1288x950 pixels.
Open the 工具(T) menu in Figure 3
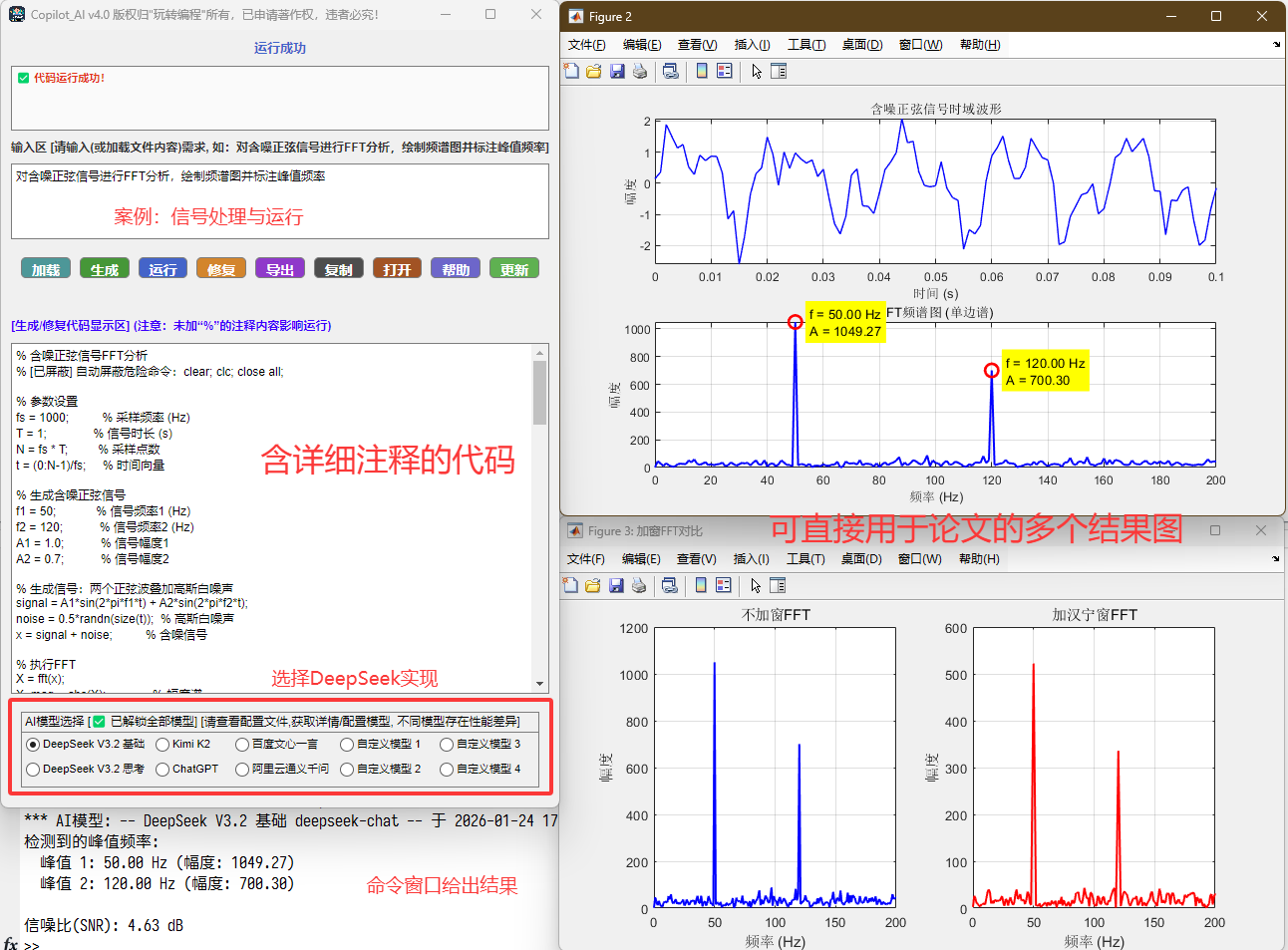tap(805, 559)
